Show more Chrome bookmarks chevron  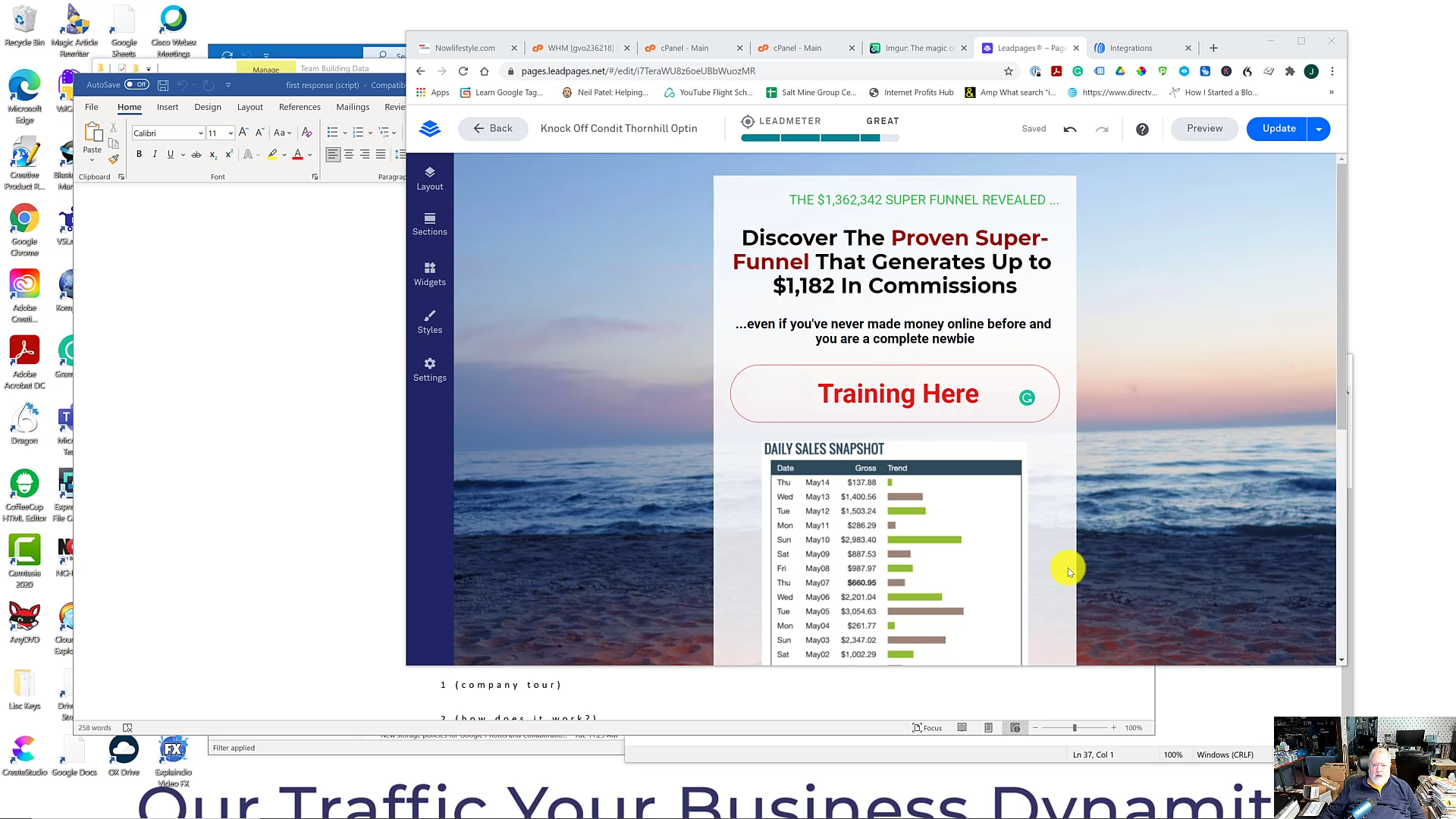pos(1331,93)
